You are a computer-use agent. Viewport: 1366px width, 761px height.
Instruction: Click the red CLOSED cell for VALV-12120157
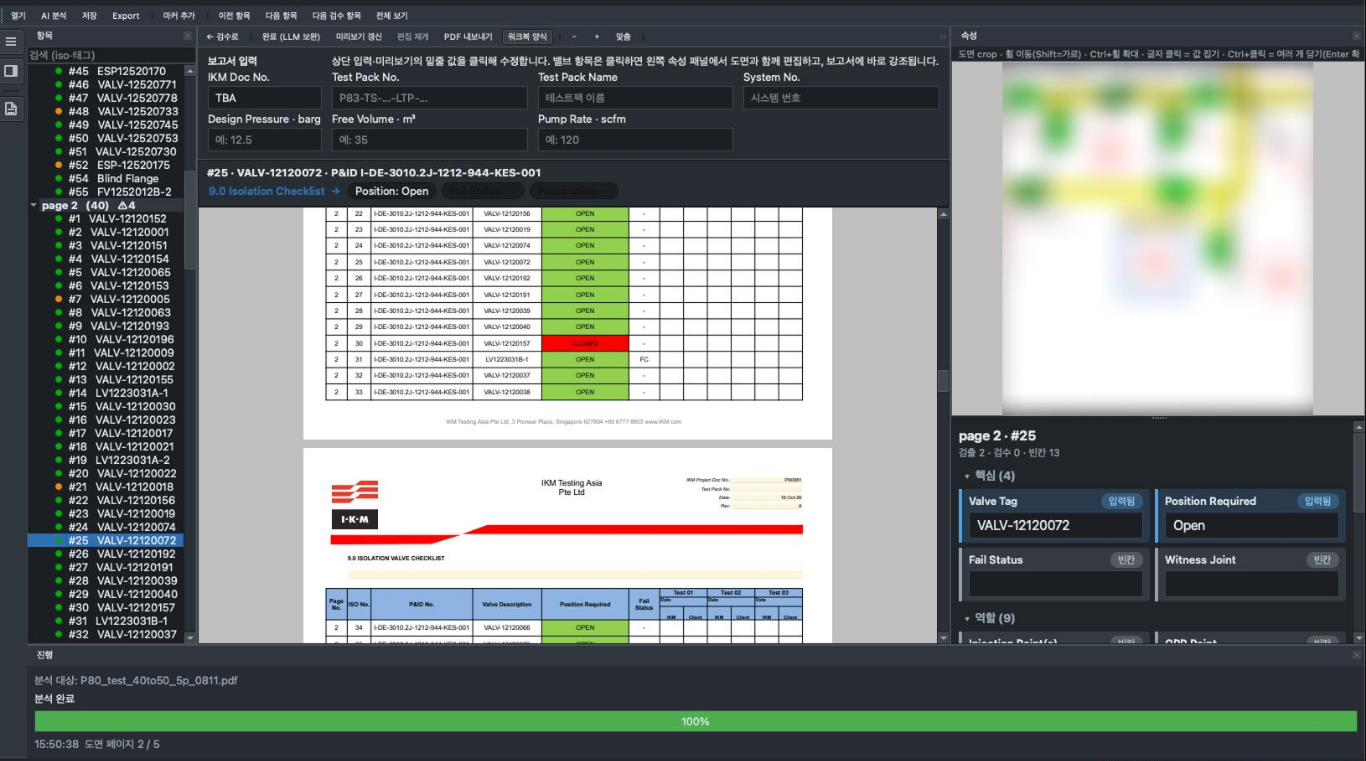585,343
